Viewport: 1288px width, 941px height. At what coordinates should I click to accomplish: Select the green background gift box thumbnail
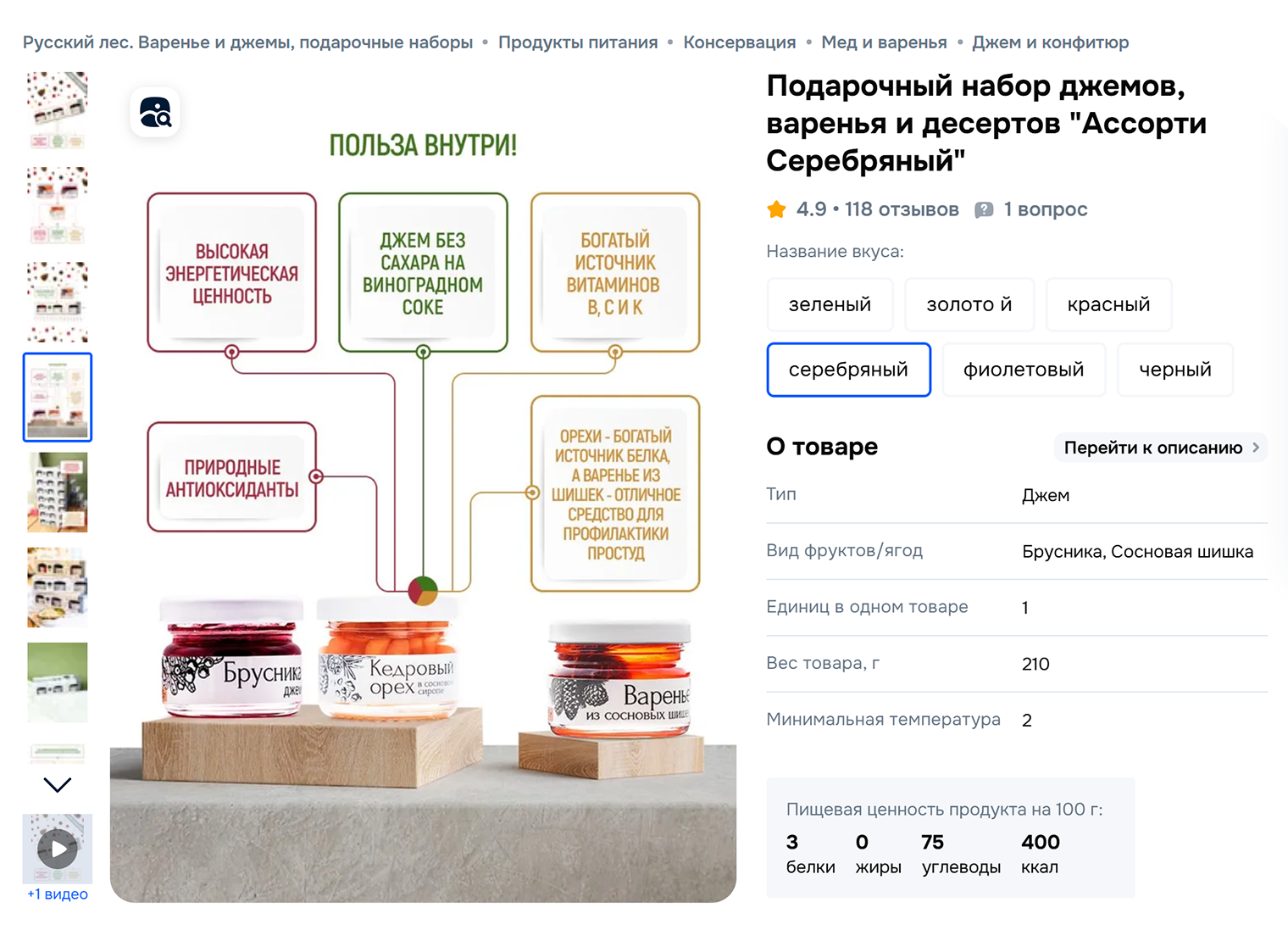pos(58,682)
